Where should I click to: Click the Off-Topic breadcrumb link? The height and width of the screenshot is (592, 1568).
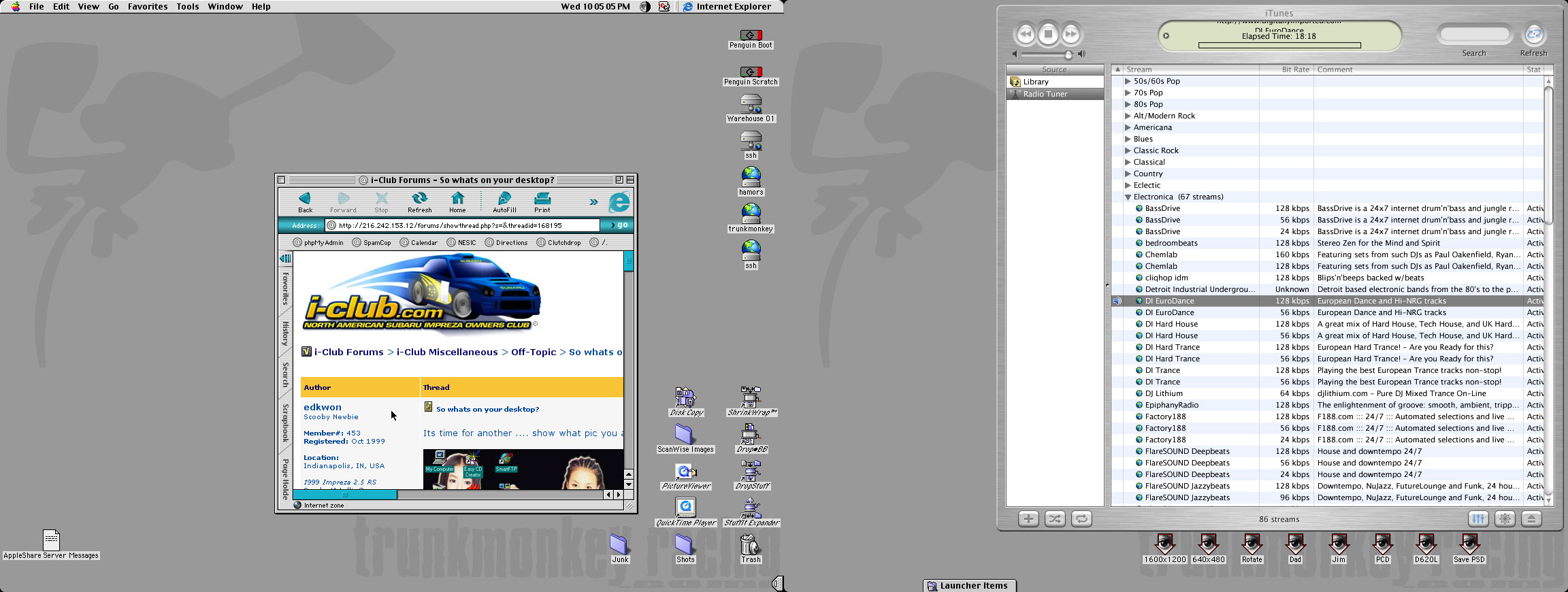(534, 352)
